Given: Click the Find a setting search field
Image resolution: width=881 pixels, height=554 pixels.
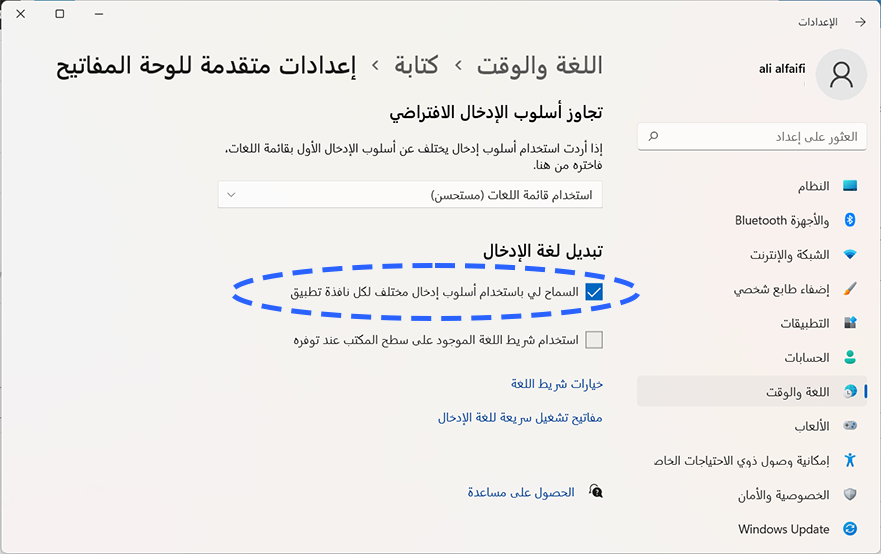Looking at the screenshot, I should click(x=752, y=137).
